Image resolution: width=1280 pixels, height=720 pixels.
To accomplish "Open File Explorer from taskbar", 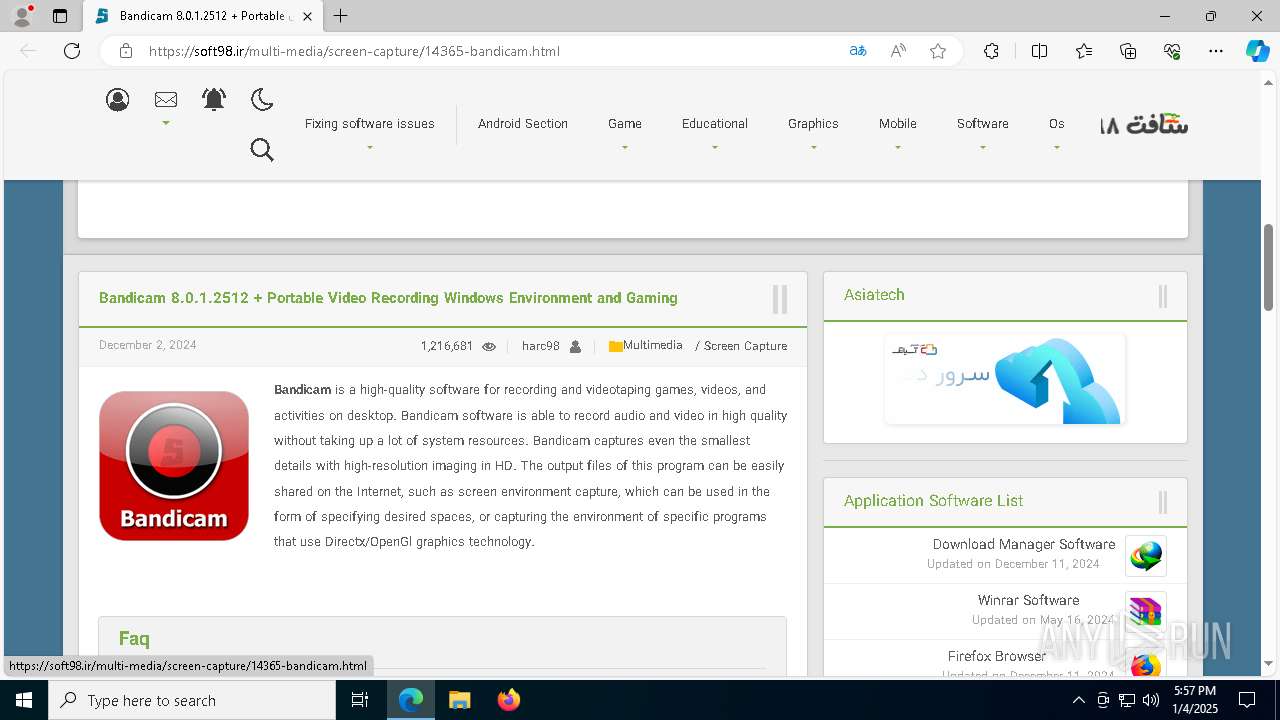I will 459,700.
